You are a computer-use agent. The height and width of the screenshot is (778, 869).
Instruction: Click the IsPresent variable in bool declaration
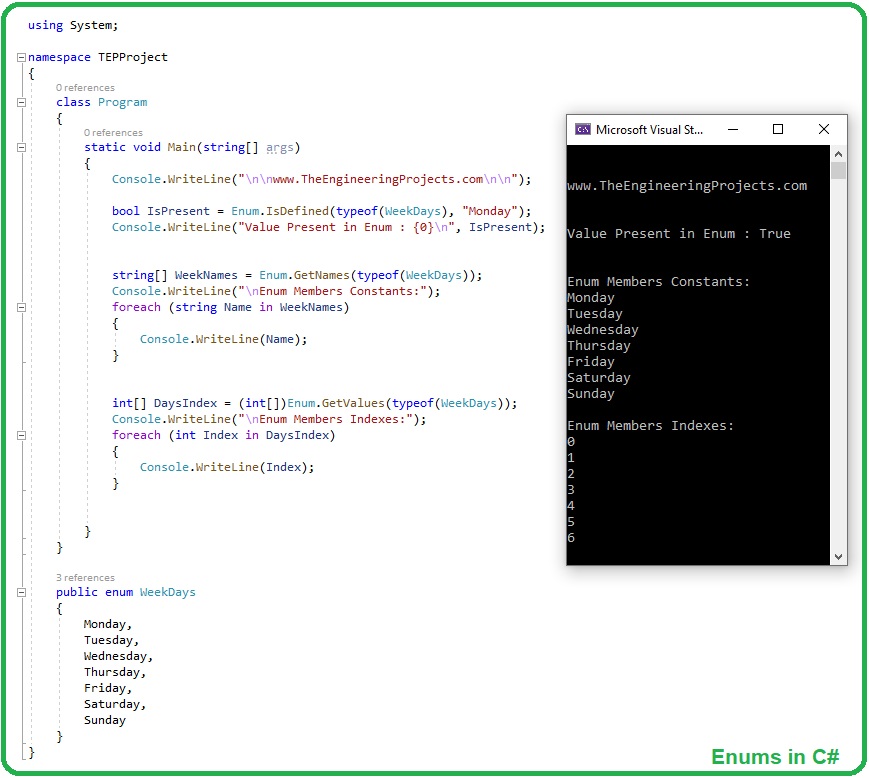[178, 211]
